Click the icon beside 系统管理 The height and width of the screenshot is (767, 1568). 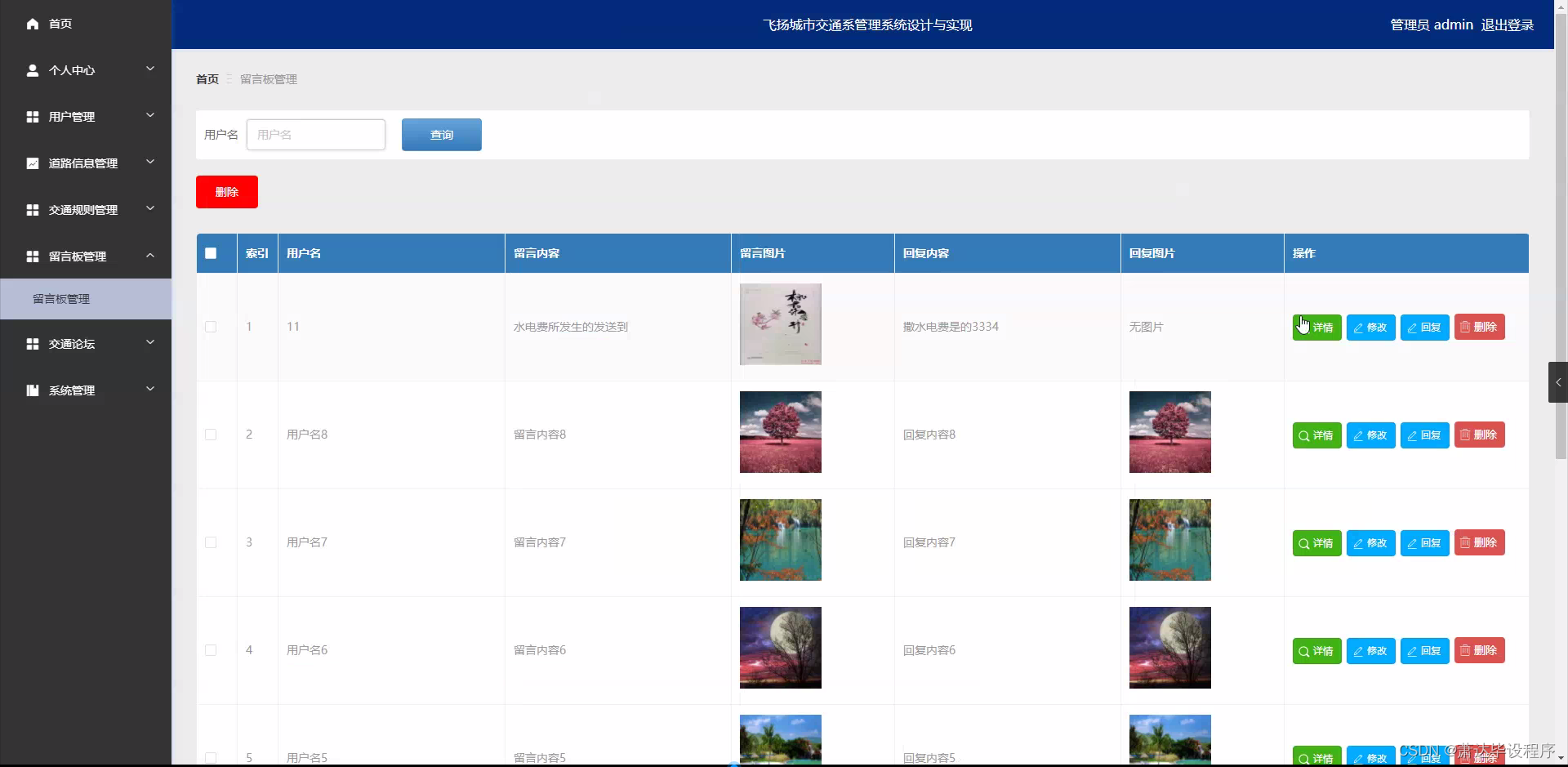(x=33, y=390)
